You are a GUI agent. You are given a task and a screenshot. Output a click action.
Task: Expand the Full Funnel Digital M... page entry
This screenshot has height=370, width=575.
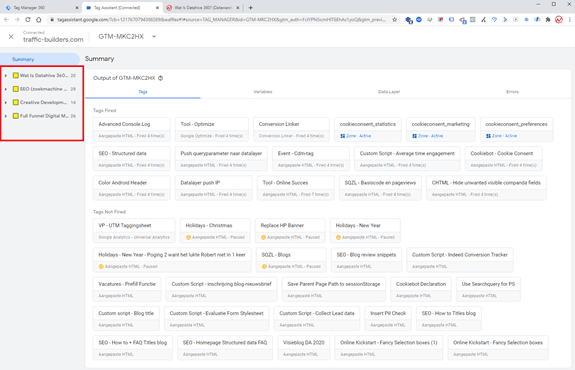[x=6, y=116]
